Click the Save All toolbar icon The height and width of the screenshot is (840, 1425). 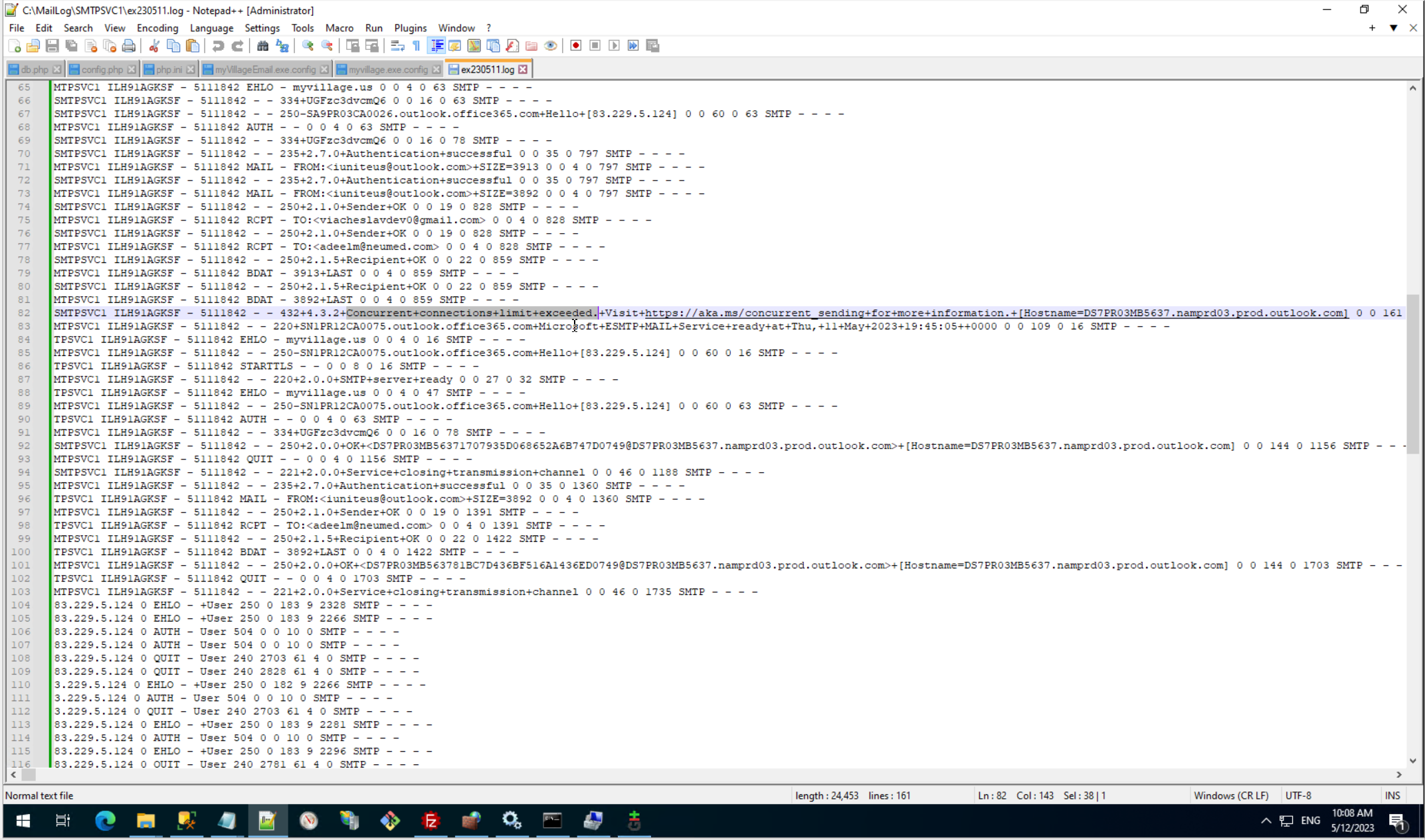click(x=71, y=46)
